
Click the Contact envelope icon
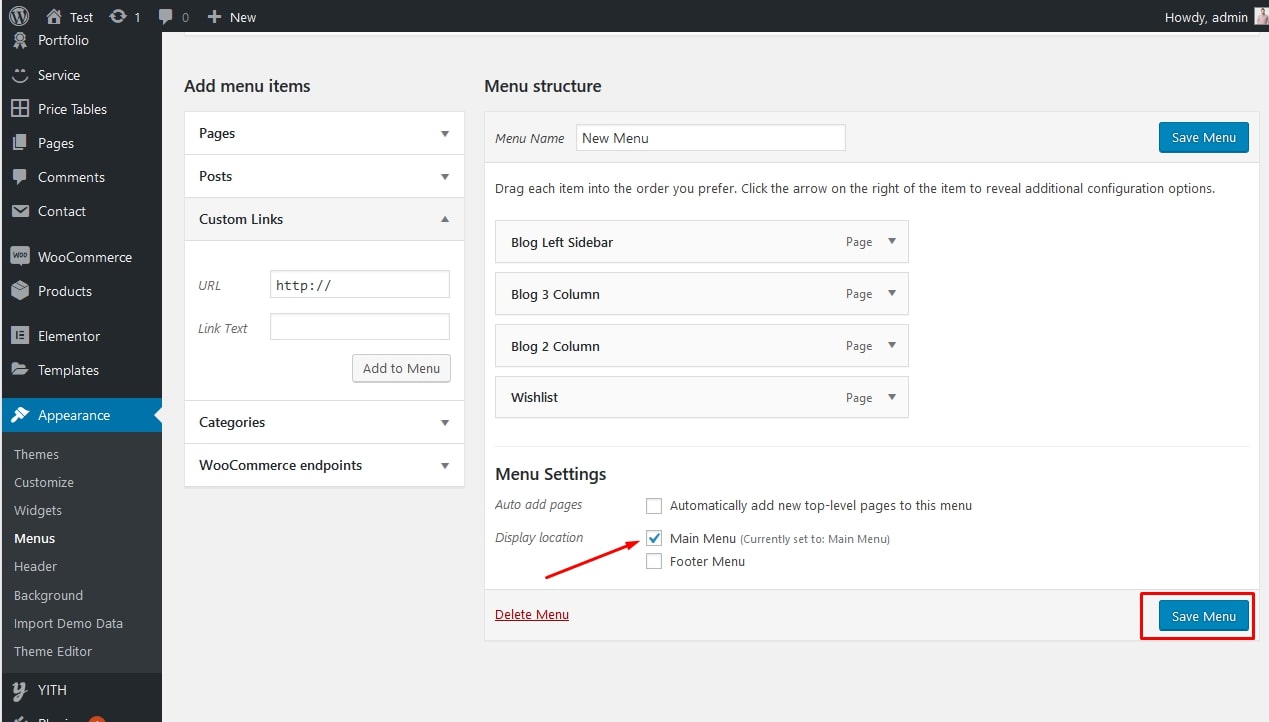pos(20,211)
